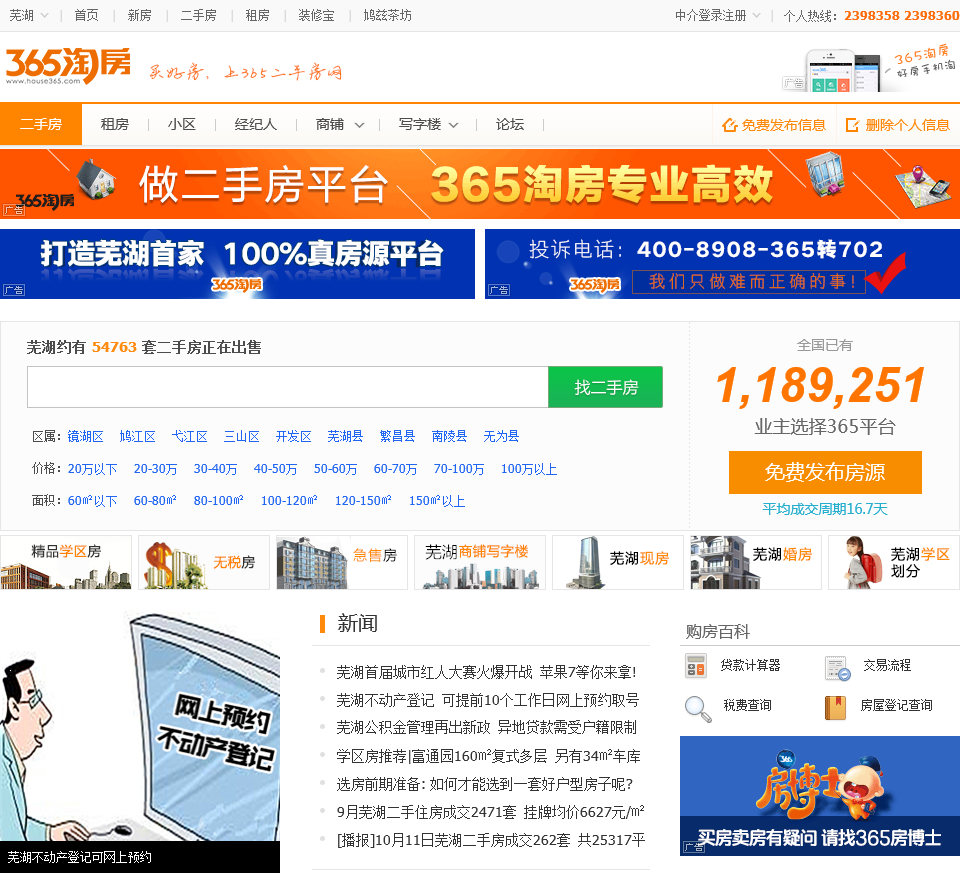Filter by price 30-40万

point(216,469)
